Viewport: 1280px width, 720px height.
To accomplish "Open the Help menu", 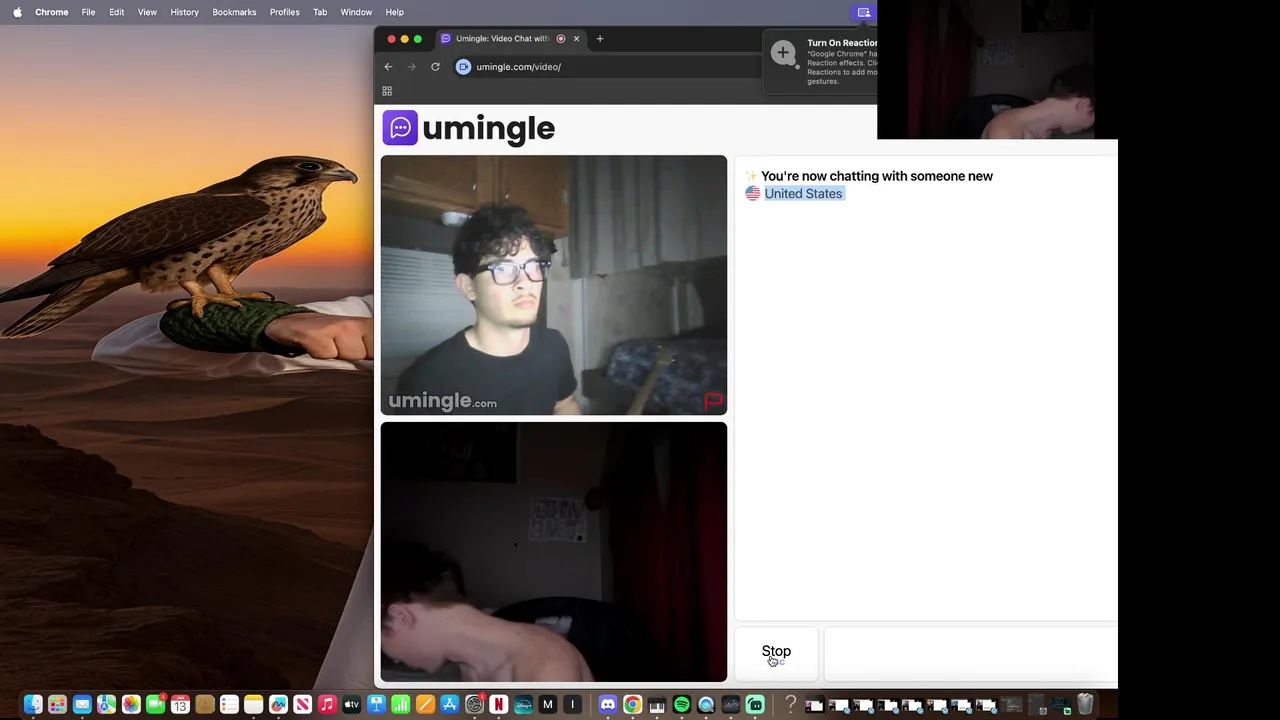I will tap(395, 12).
